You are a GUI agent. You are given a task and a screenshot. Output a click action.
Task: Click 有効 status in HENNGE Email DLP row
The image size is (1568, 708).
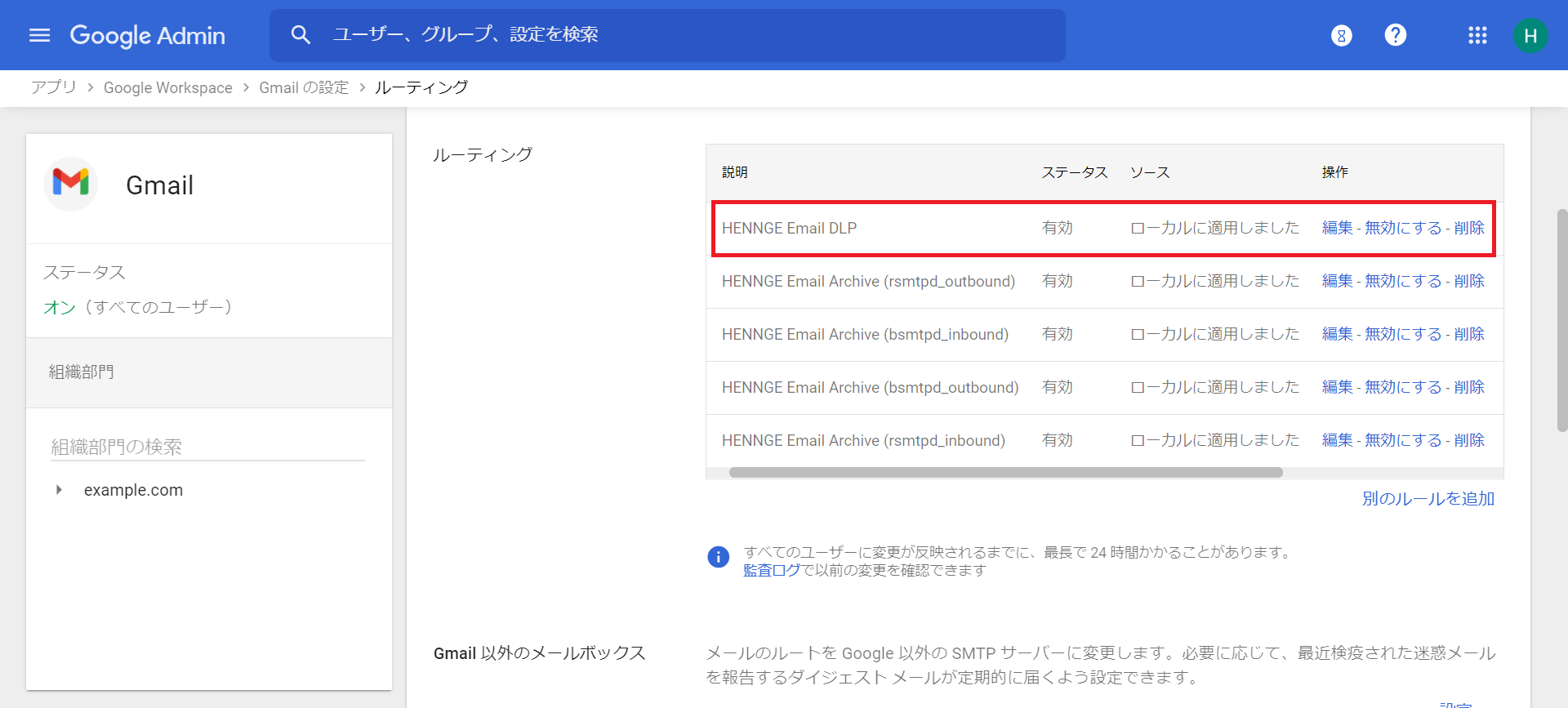1058,228
